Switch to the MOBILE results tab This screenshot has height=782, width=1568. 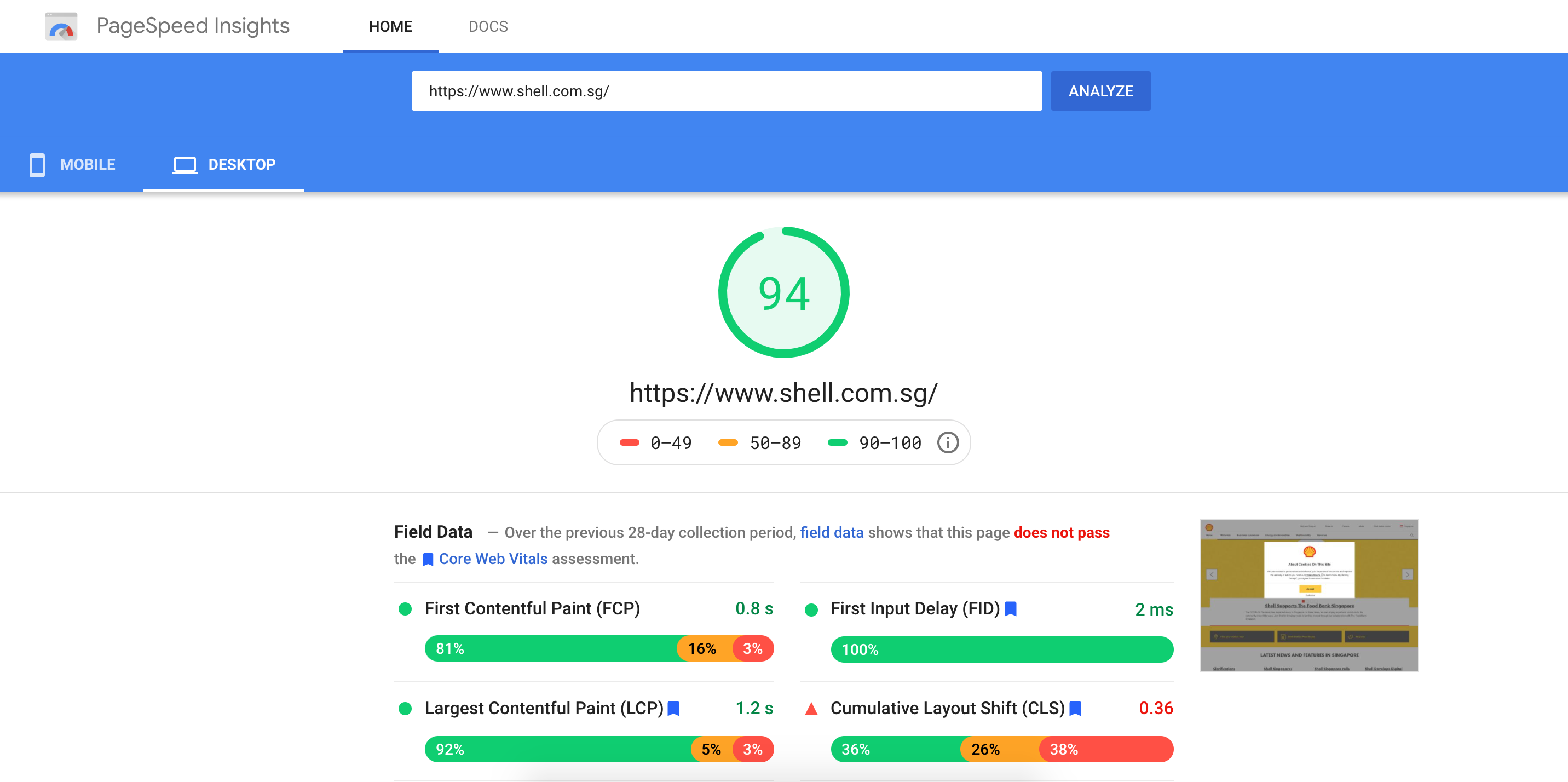tap(72, 164)
